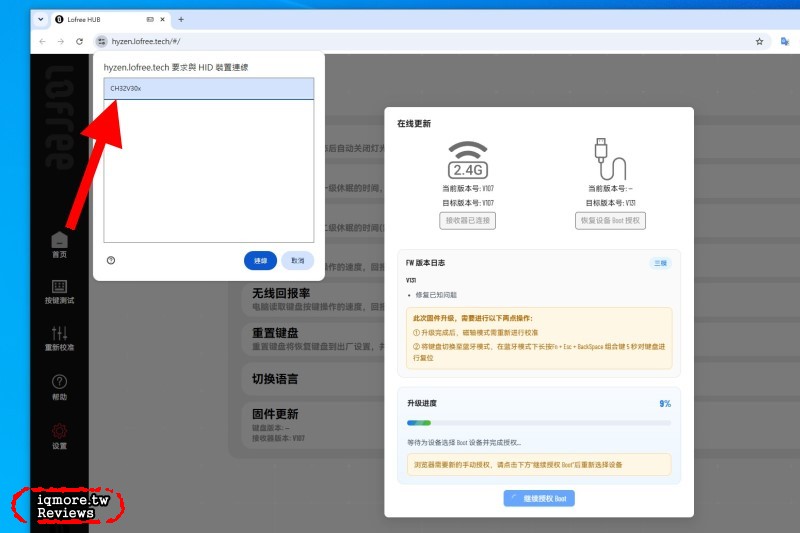Screen dimensions: 800x533
Task: Click the USB cable icon
Action: click(x=610, y=159)
